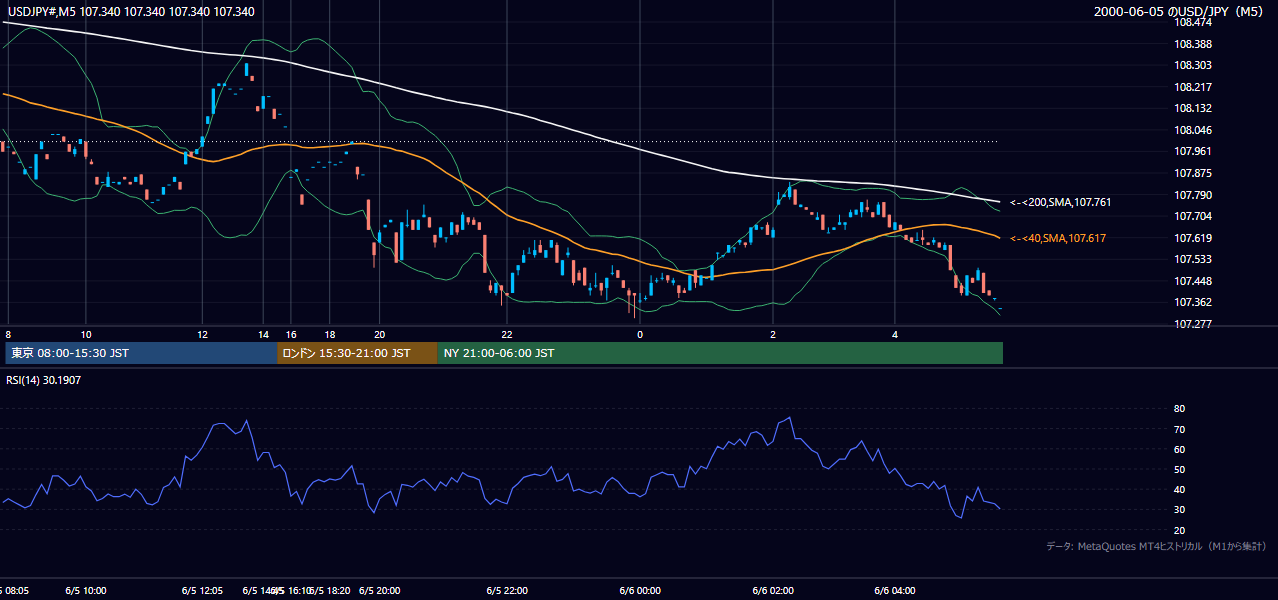The width and height of the screenshot is (1278, 600).
Task: Click RSI scale value 40
Action: 1179,490
